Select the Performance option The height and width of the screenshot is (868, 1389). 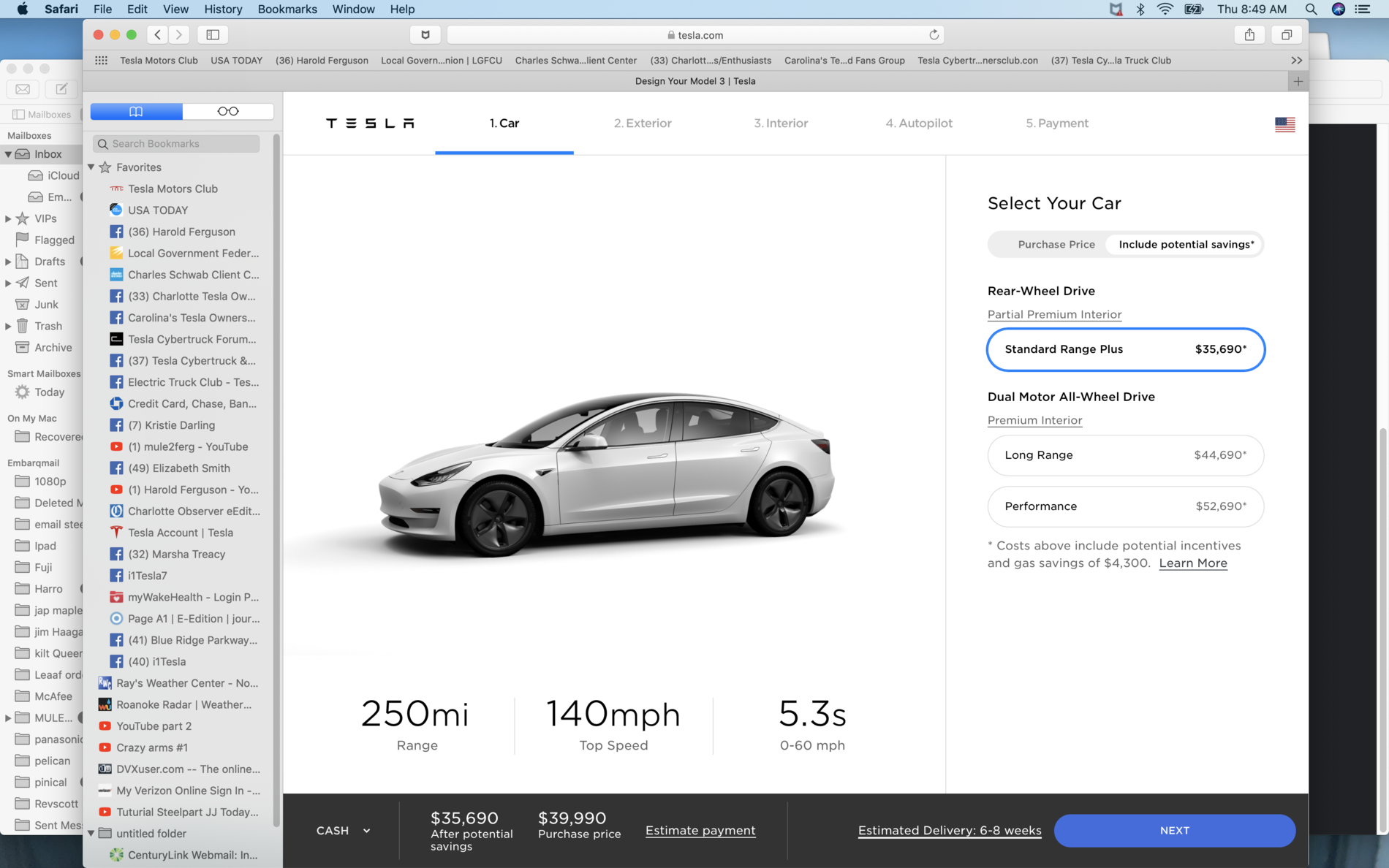coord(1125,506)
